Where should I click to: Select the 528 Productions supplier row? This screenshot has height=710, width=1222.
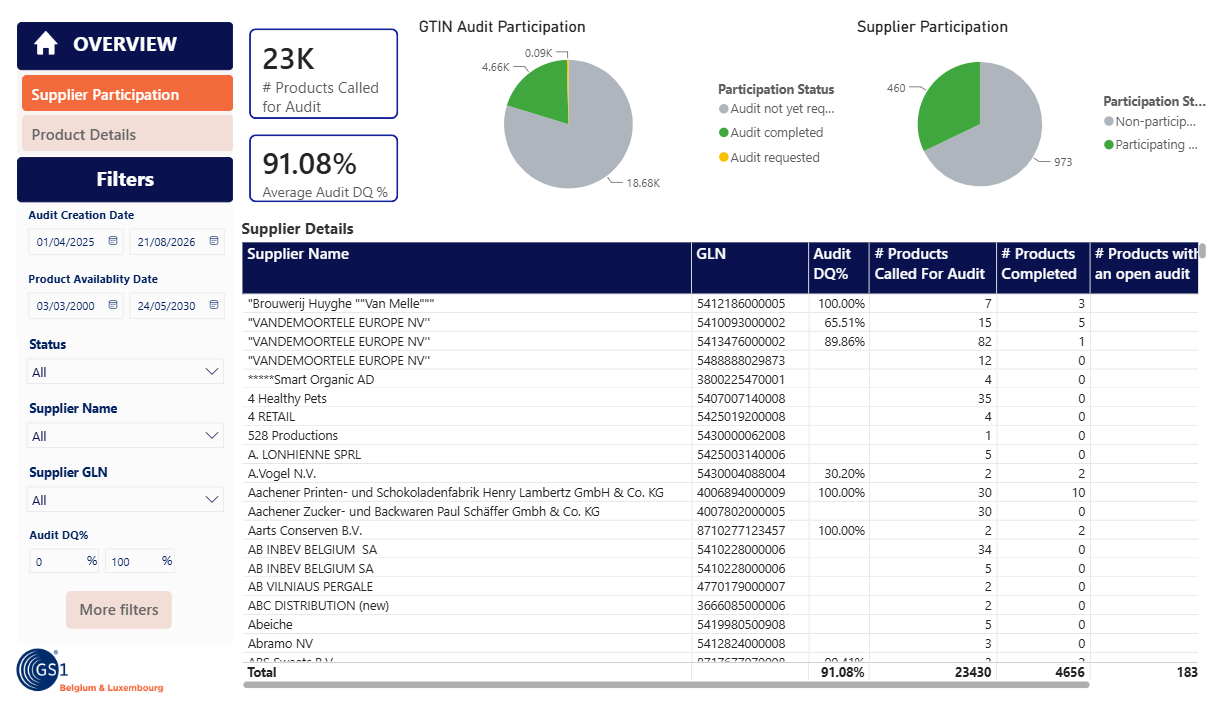(720, 436)
